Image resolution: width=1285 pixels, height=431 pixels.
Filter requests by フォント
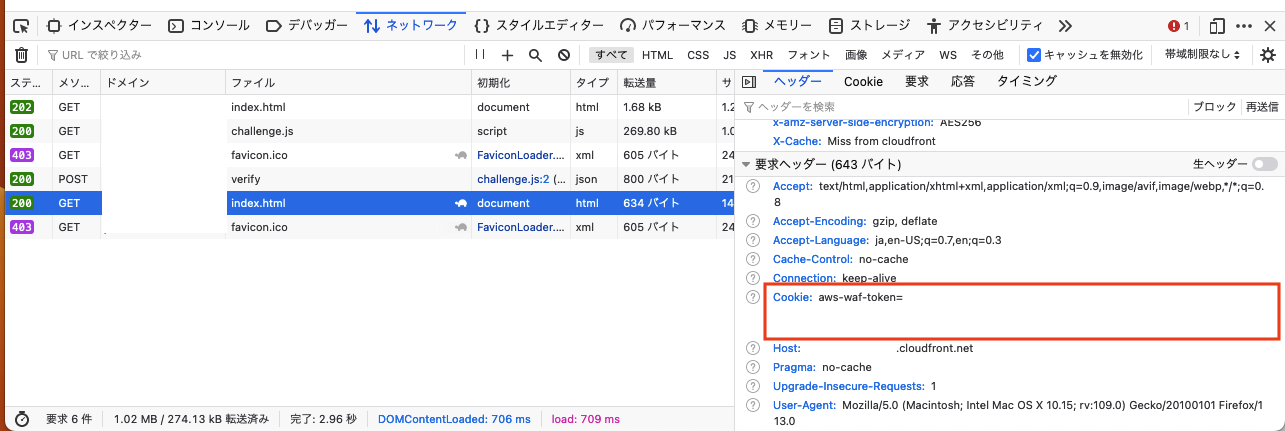coord(809,55)
